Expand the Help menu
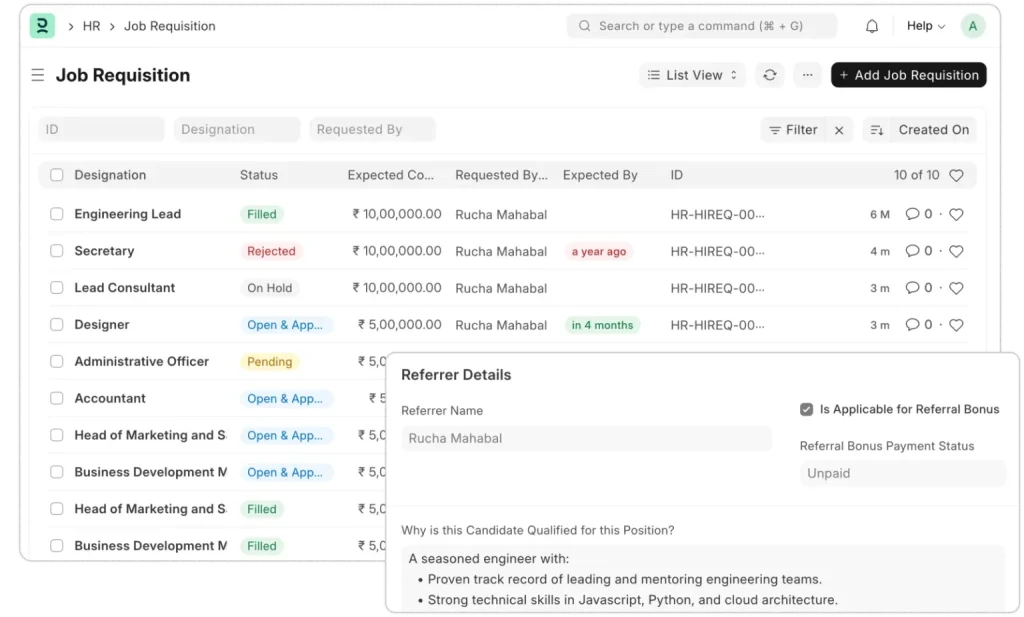The image size is (1024, 617). (925, 26)
